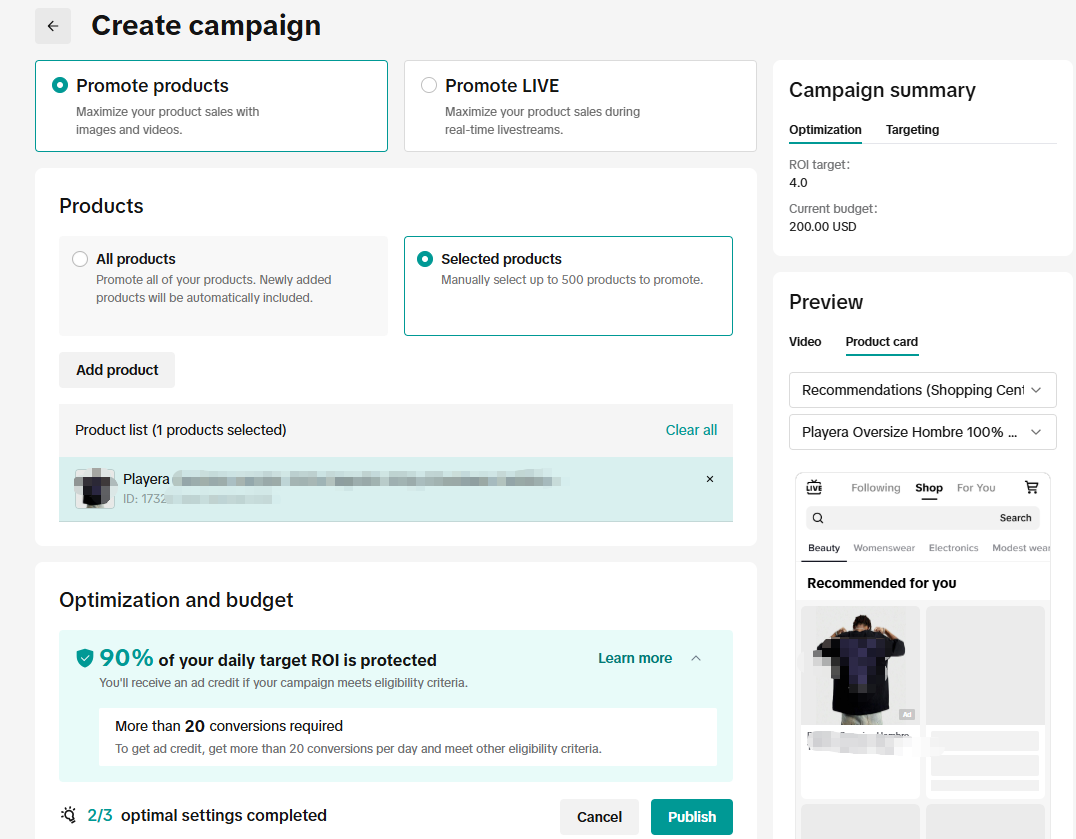Open the Playera Oversize Hombre dropdown
Image resolution: width=1076 pixels, height=839 pixels.
tap(922, 432)
